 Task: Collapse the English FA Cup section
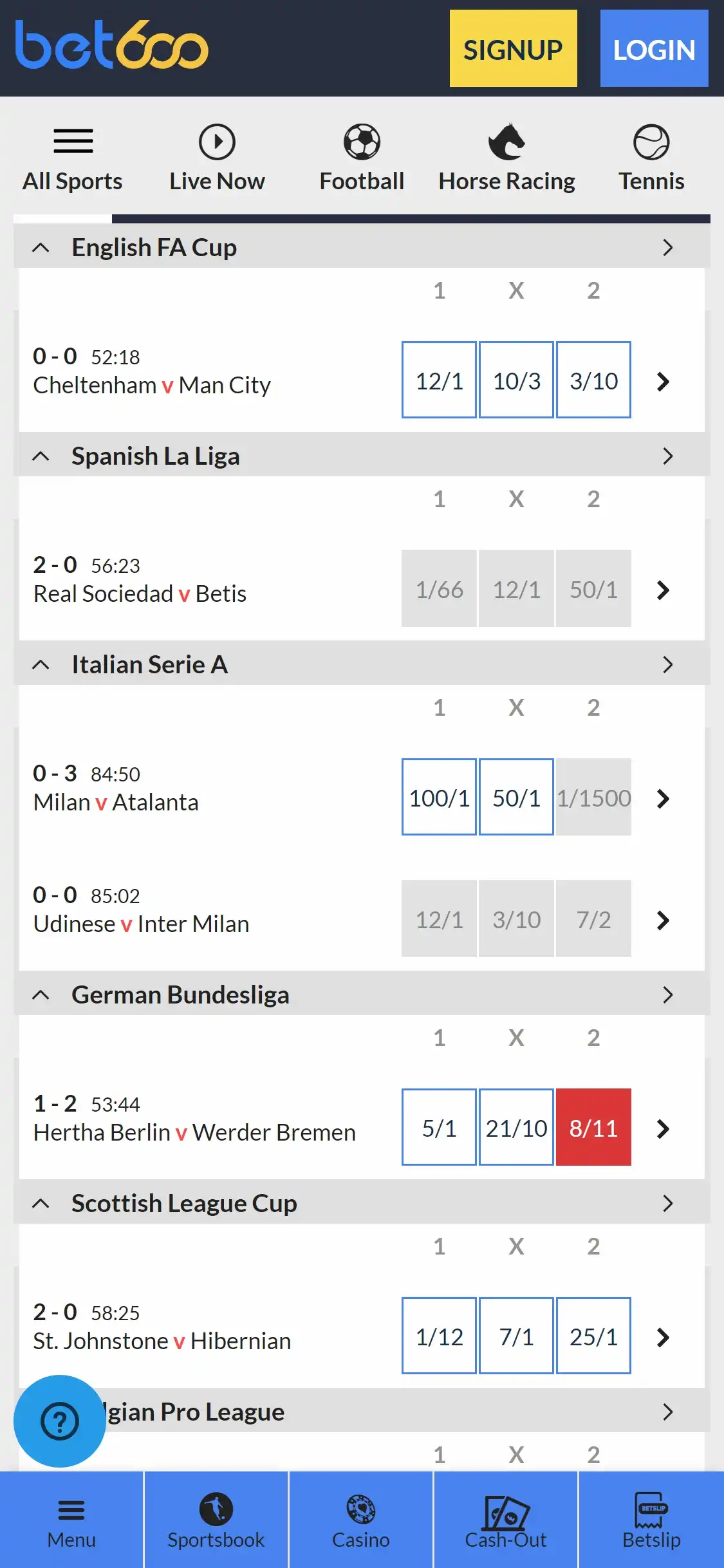click(41, 247)
